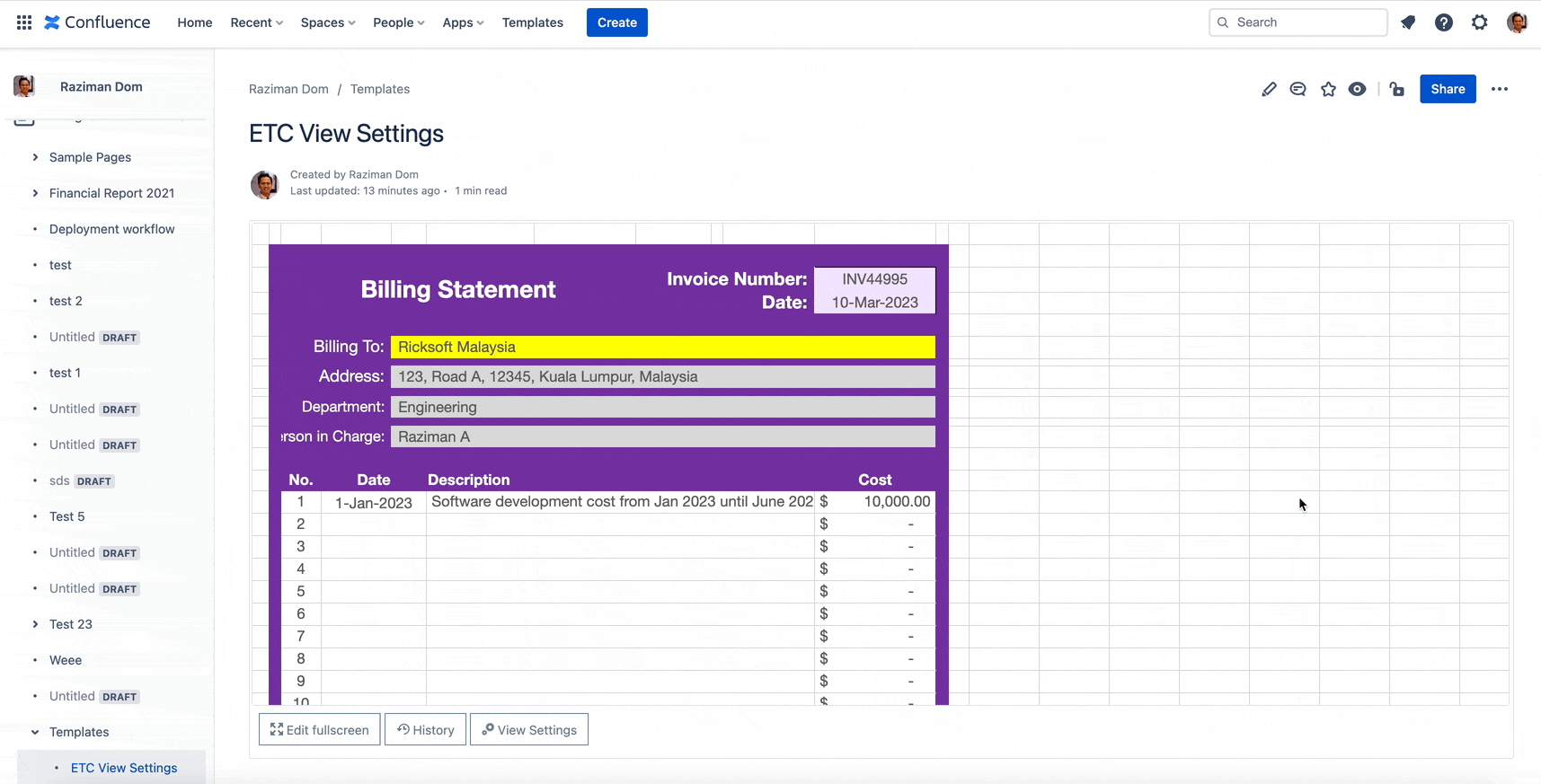Screen dimensions: 1541x784
Task: Open the help question mark icon
Action: point(1443,22)
